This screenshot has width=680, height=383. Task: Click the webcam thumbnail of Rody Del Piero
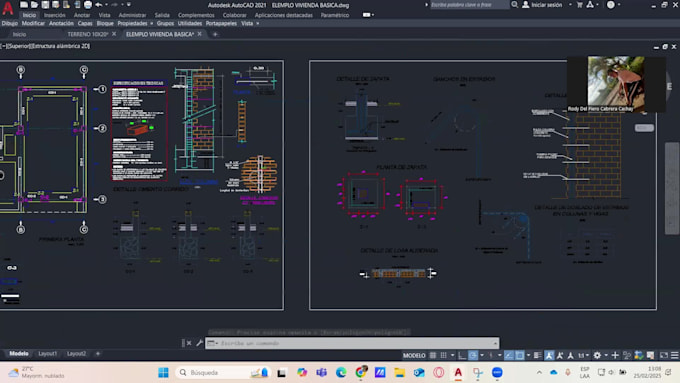coord(616,85)
